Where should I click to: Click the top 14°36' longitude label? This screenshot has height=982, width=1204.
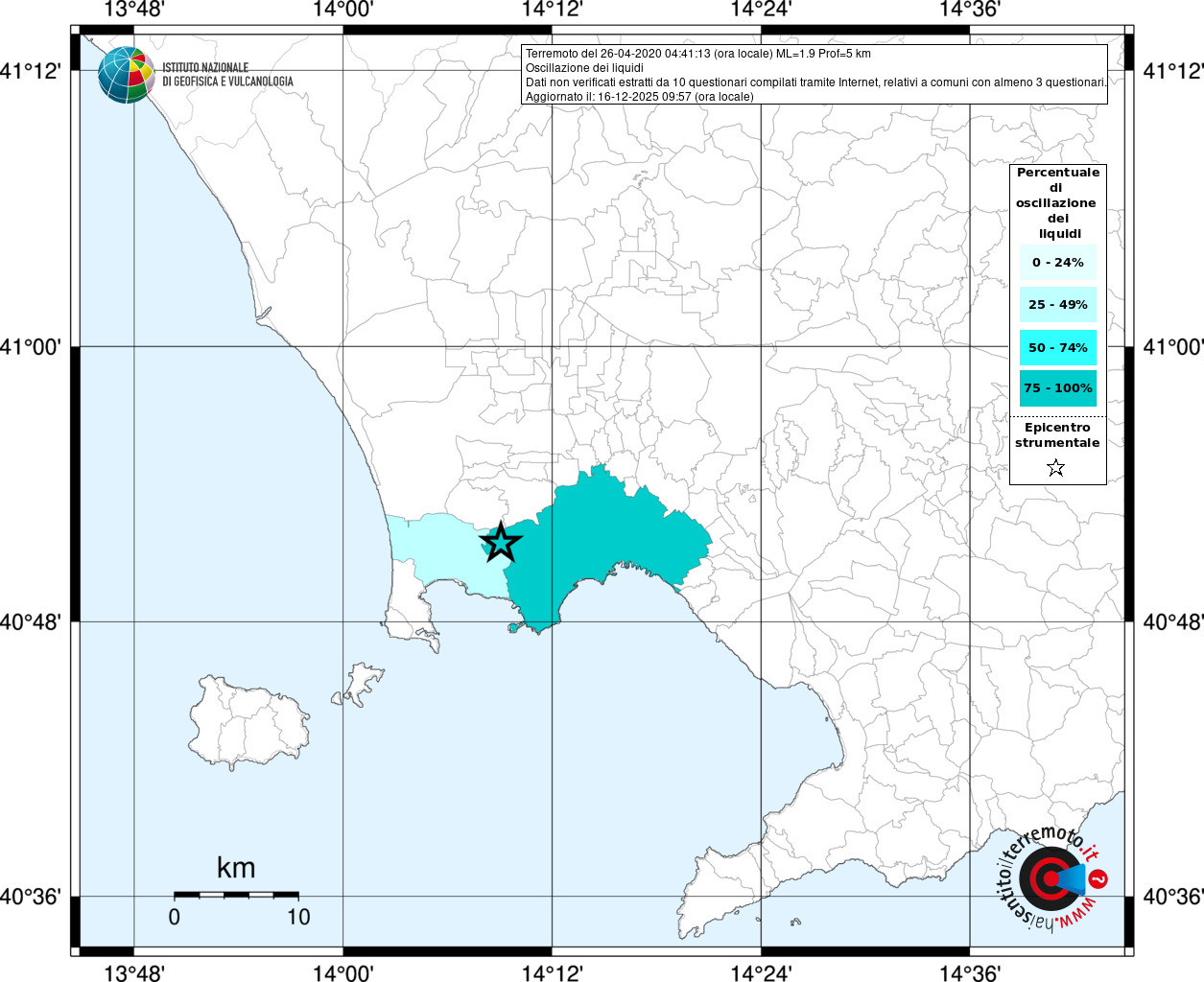point(971,10)
